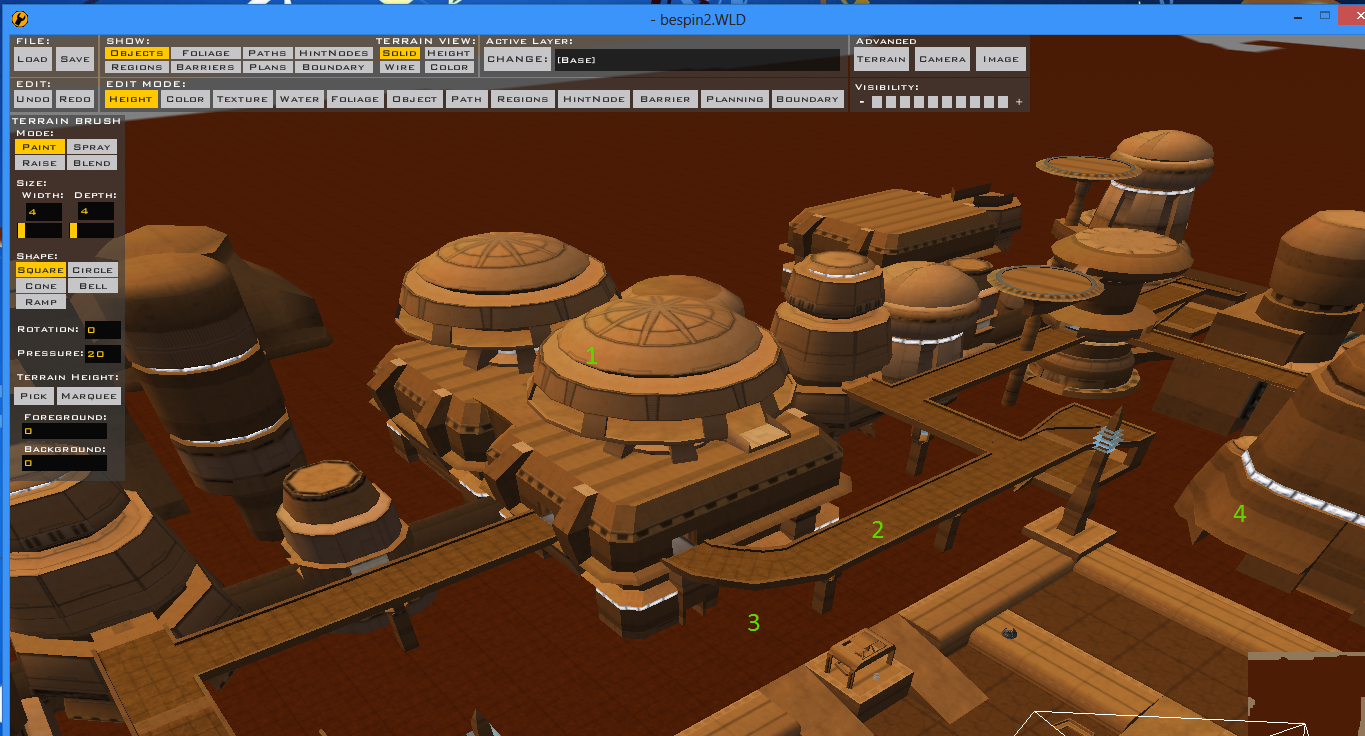Select Square brush shape
The height and width of the screenshot is (736, 1365).
40,270
